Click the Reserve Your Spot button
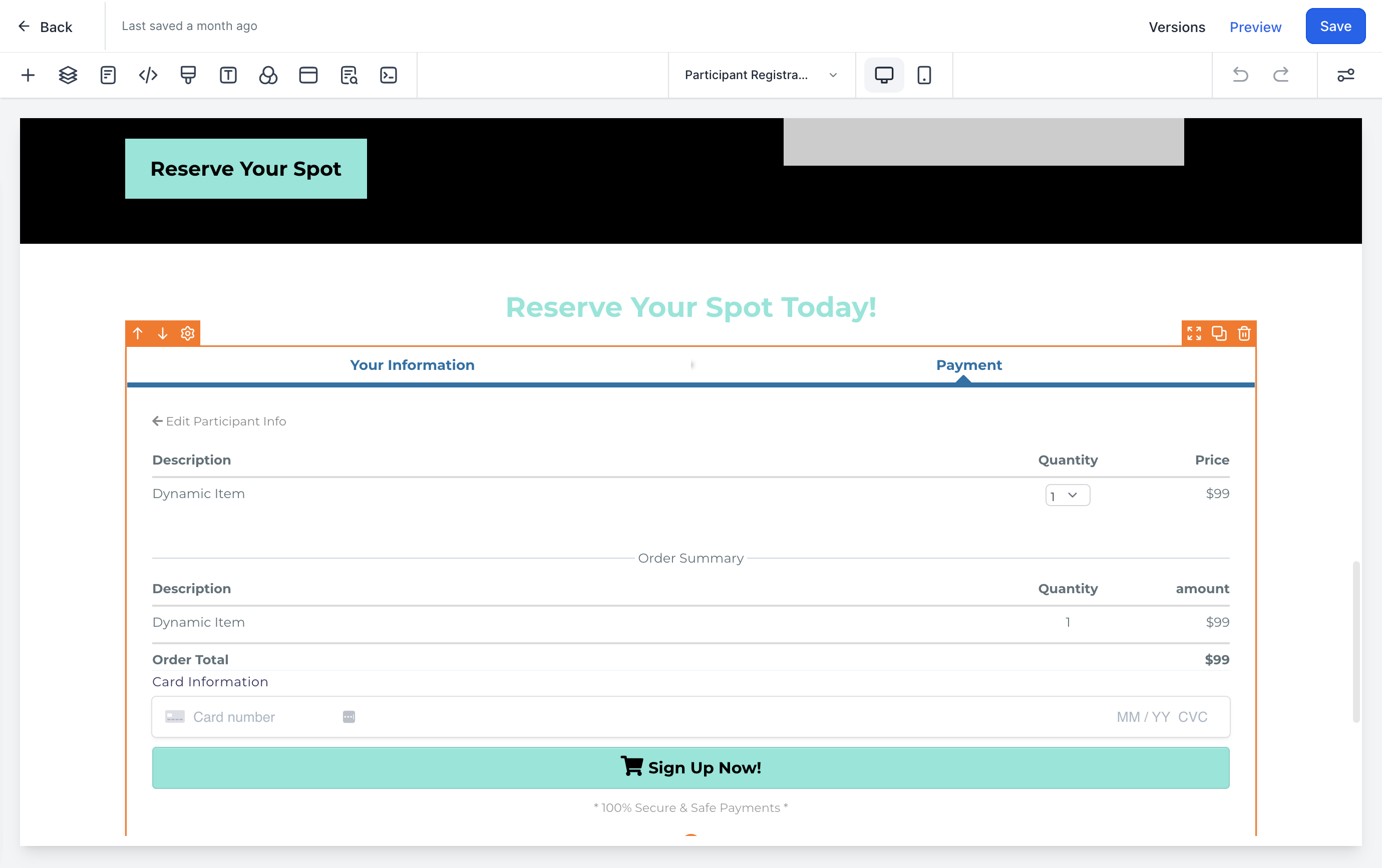The height and width of the screenshot is (868, 1382). [246, 169]
